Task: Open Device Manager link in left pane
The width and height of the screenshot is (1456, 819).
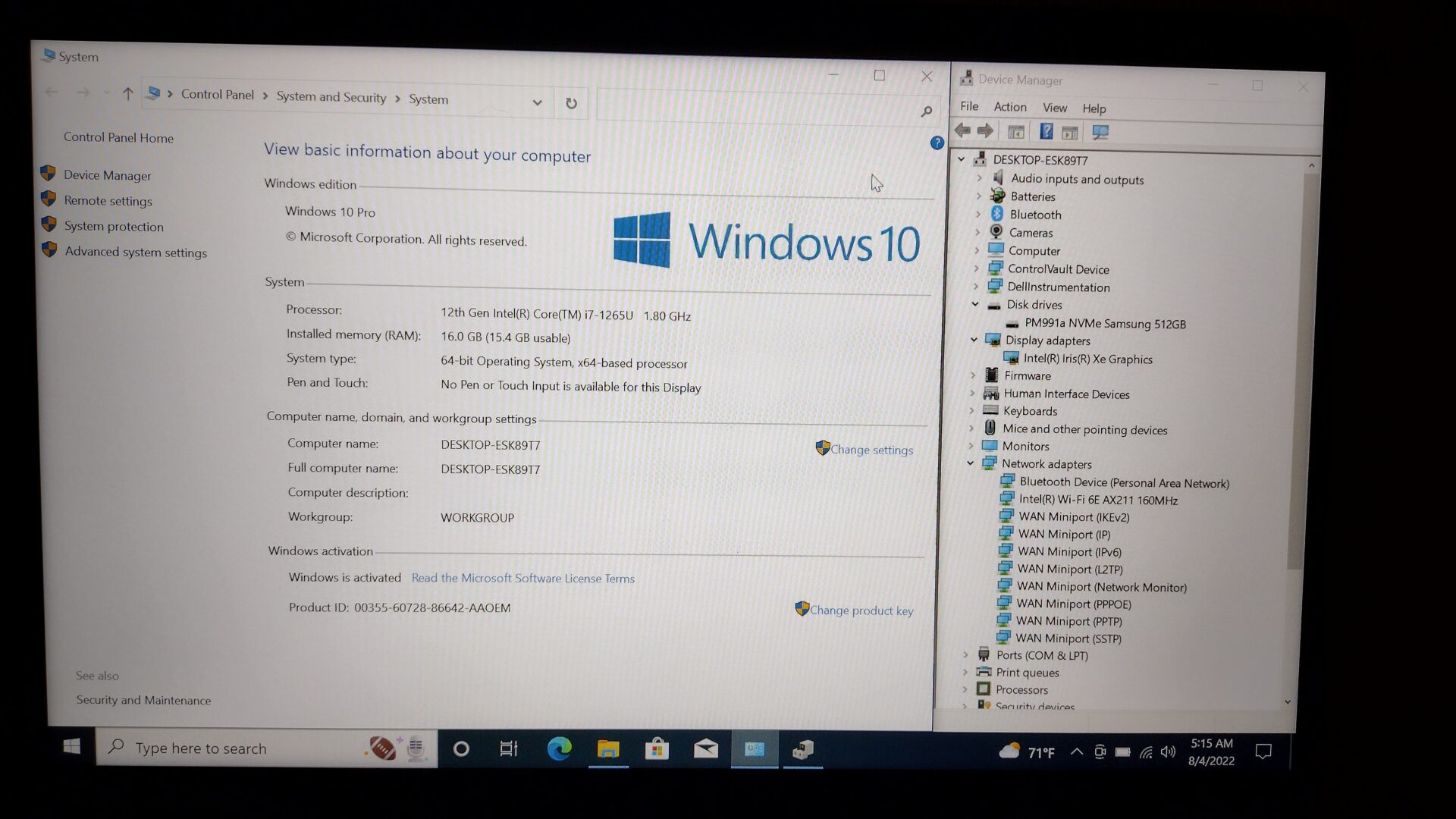Action: 108,175
